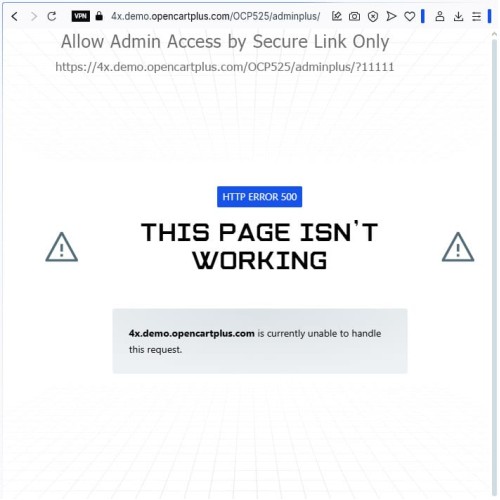Open the downloads panel
This screenshot has height=500, width=500.
(459, 16)
